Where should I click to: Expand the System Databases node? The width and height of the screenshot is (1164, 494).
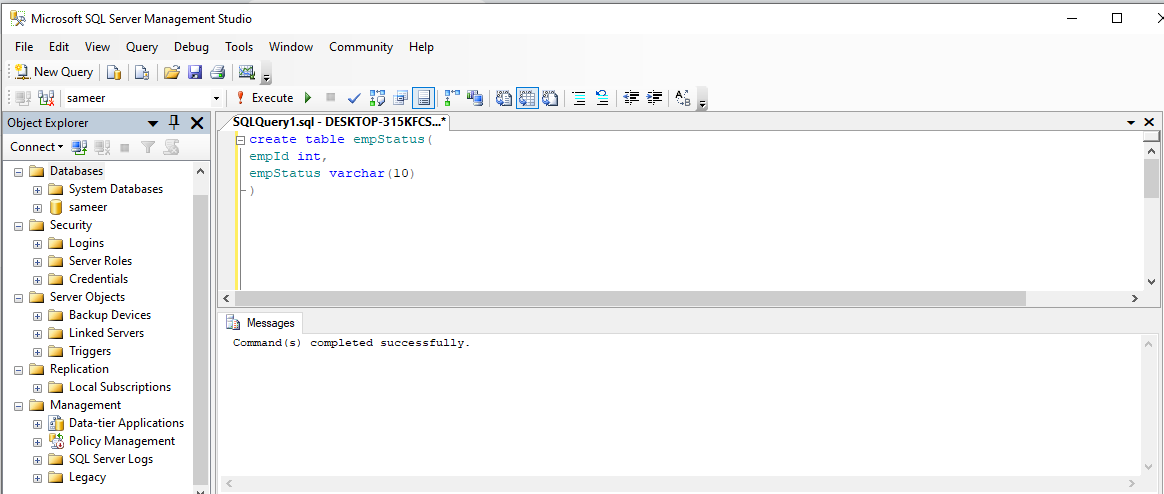point(37,189)
